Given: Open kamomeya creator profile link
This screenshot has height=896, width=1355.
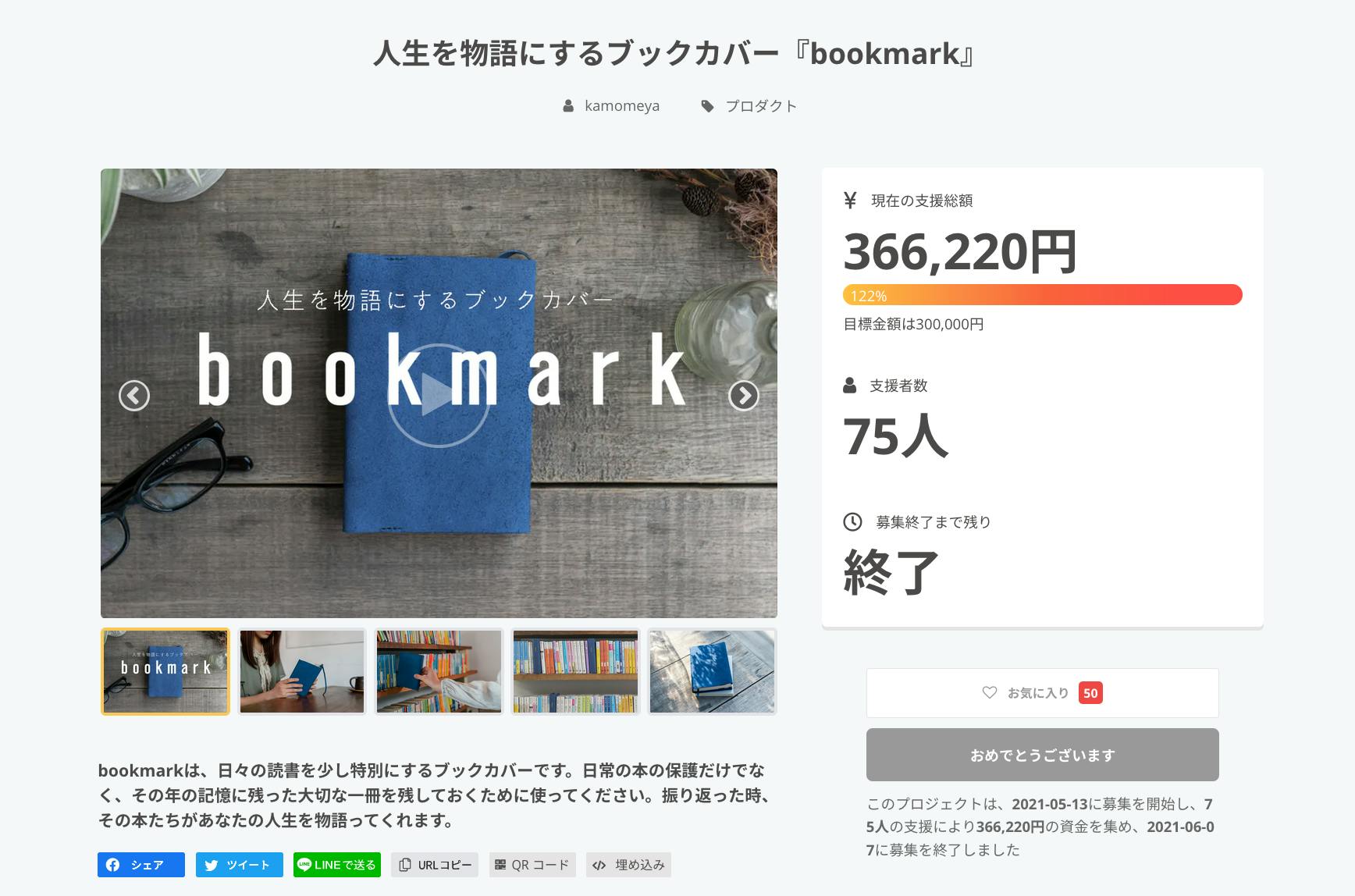Looking at the screenshot, I should pyautogui.click(x=621, y=106).
